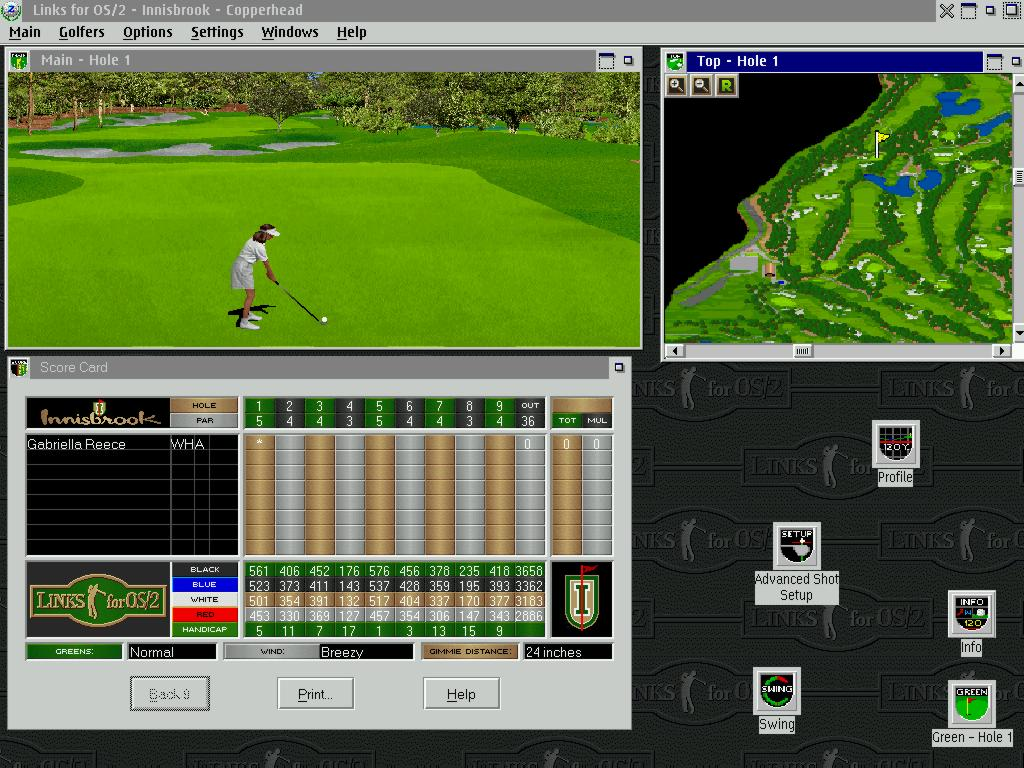1024x768 pixels.
Task: Click the Print... button
Action: click(315, 694)
